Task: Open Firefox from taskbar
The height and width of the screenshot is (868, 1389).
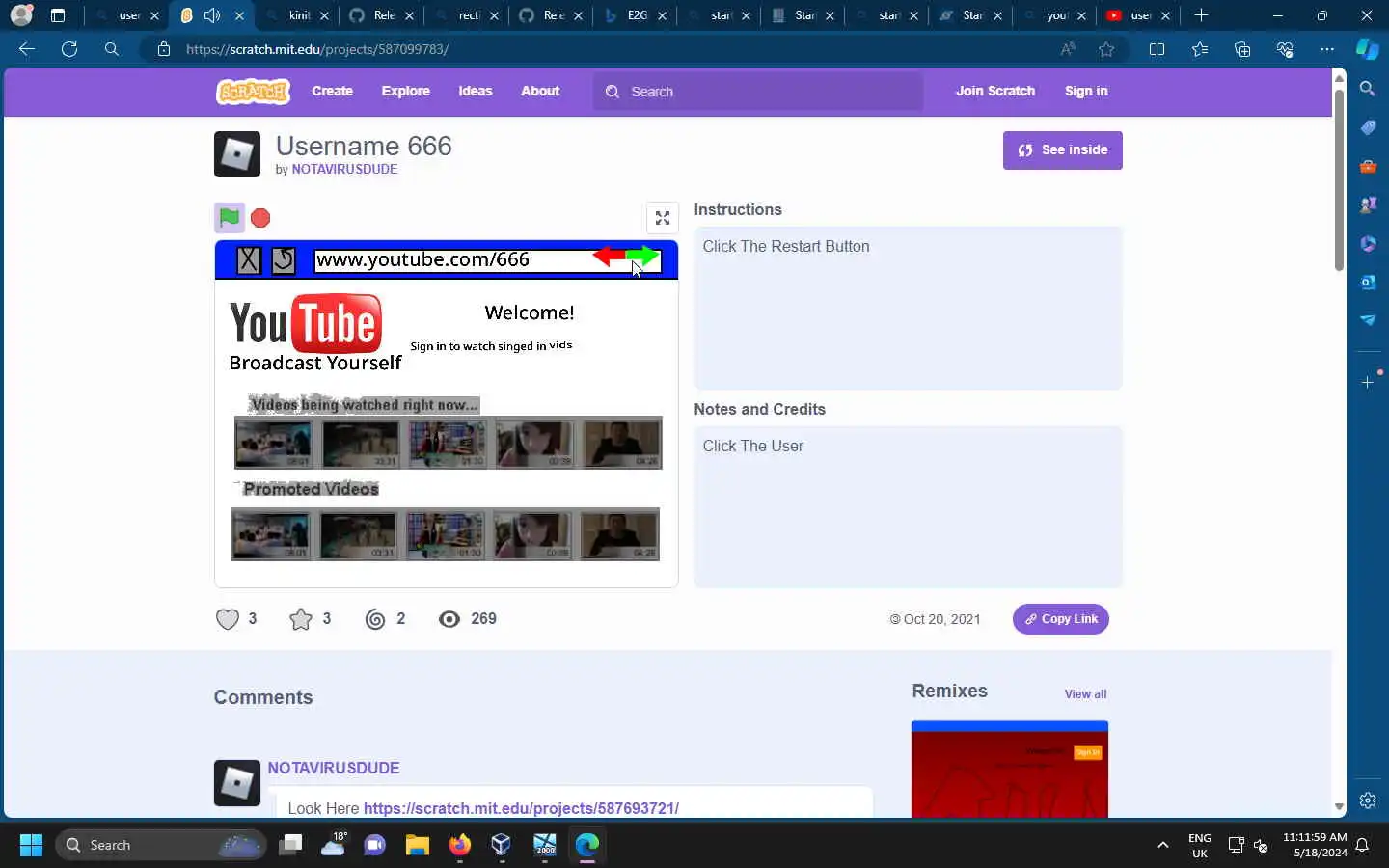Action: (x=459, y=845)
